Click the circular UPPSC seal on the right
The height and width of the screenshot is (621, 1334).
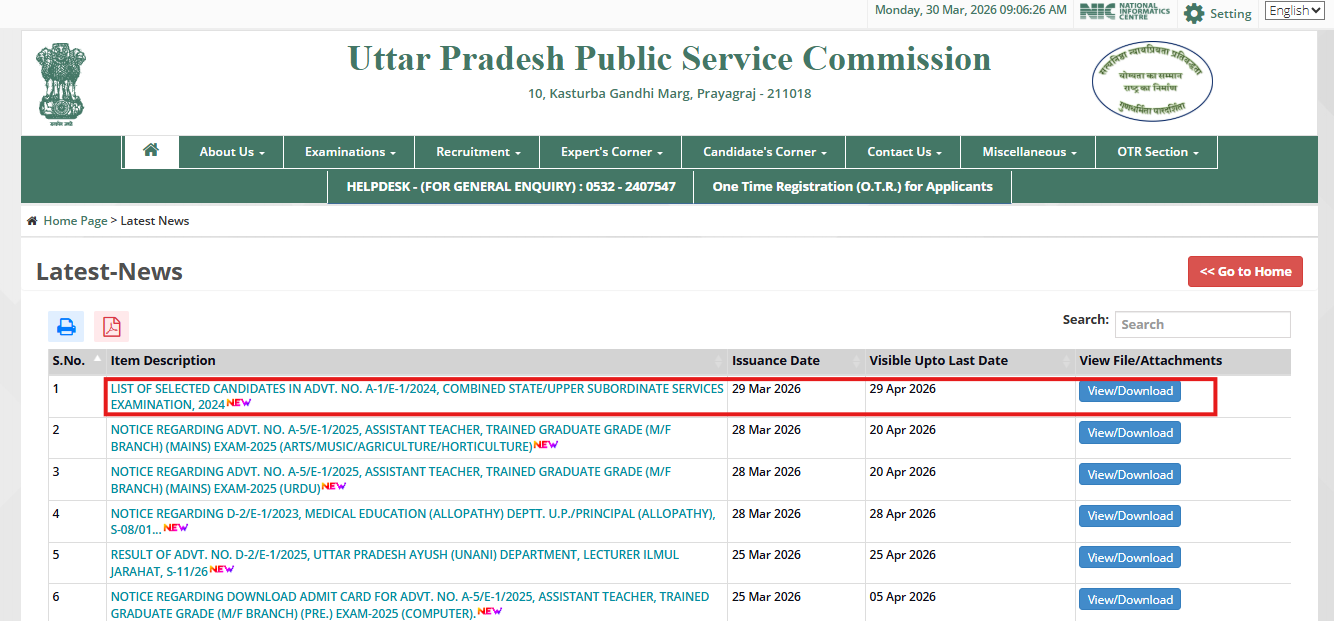(x=1151, y=81)
